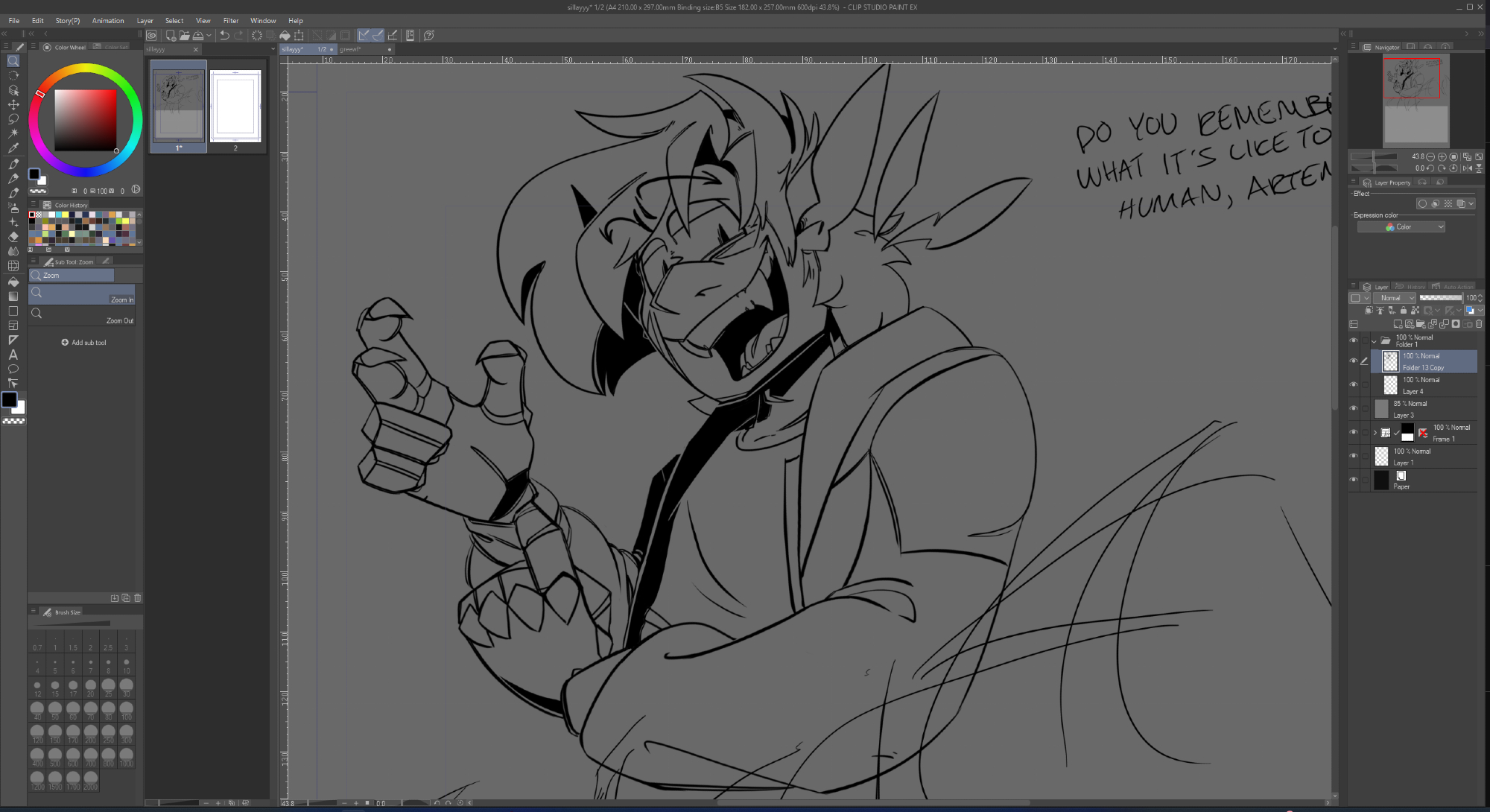Click the Undo icon in the command bar
Image resolution: width=1490 pixels, height=812 pixels.
coord(224,35)
